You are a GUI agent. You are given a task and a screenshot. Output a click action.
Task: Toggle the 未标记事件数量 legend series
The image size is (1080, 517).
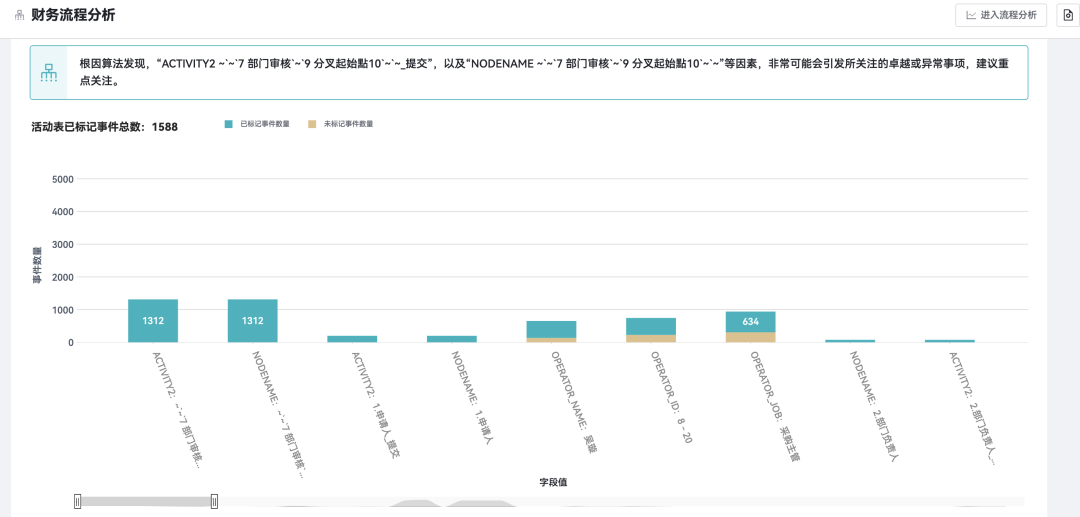(347, 124)
